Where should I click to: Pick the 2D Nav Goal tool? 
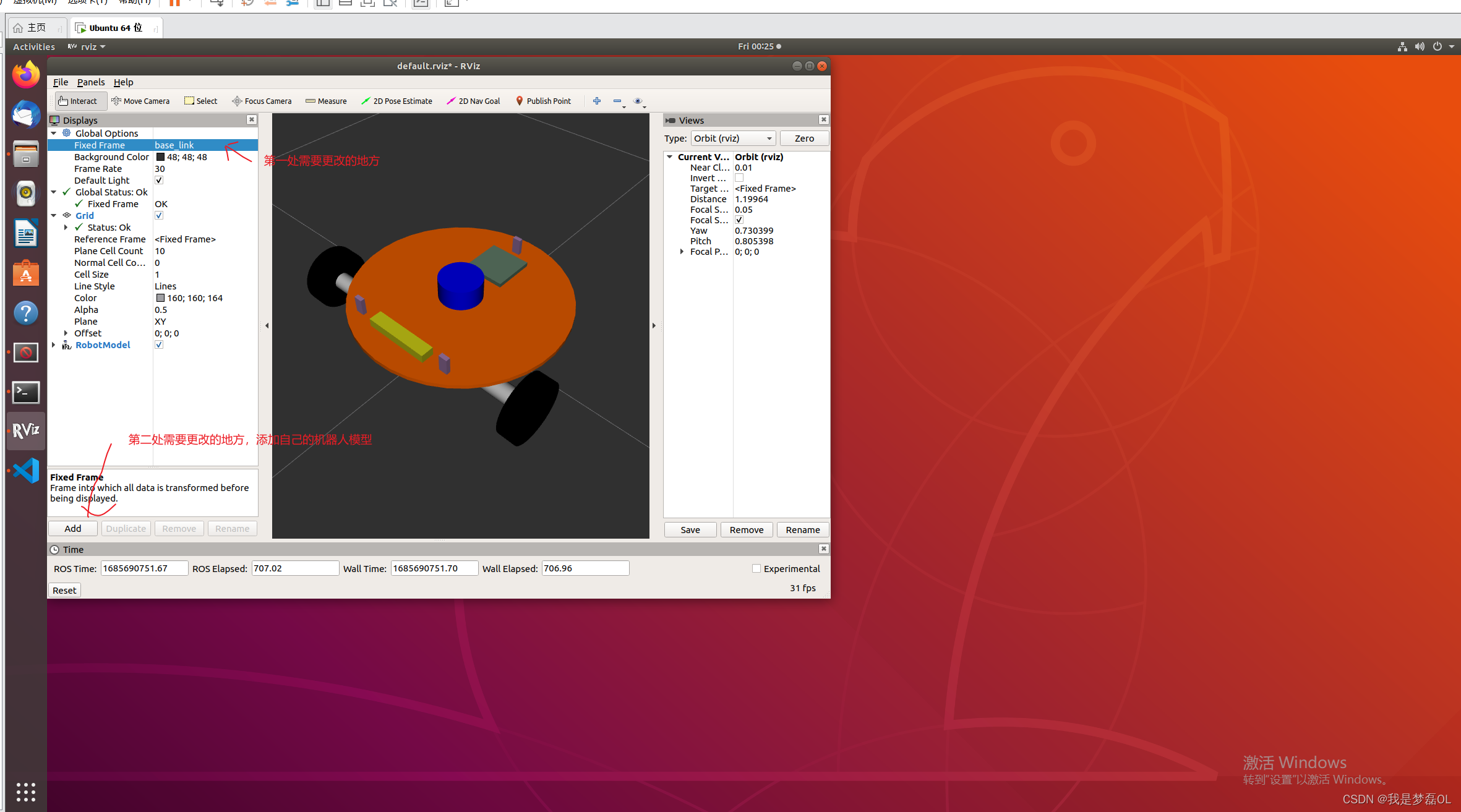[473, 101]
